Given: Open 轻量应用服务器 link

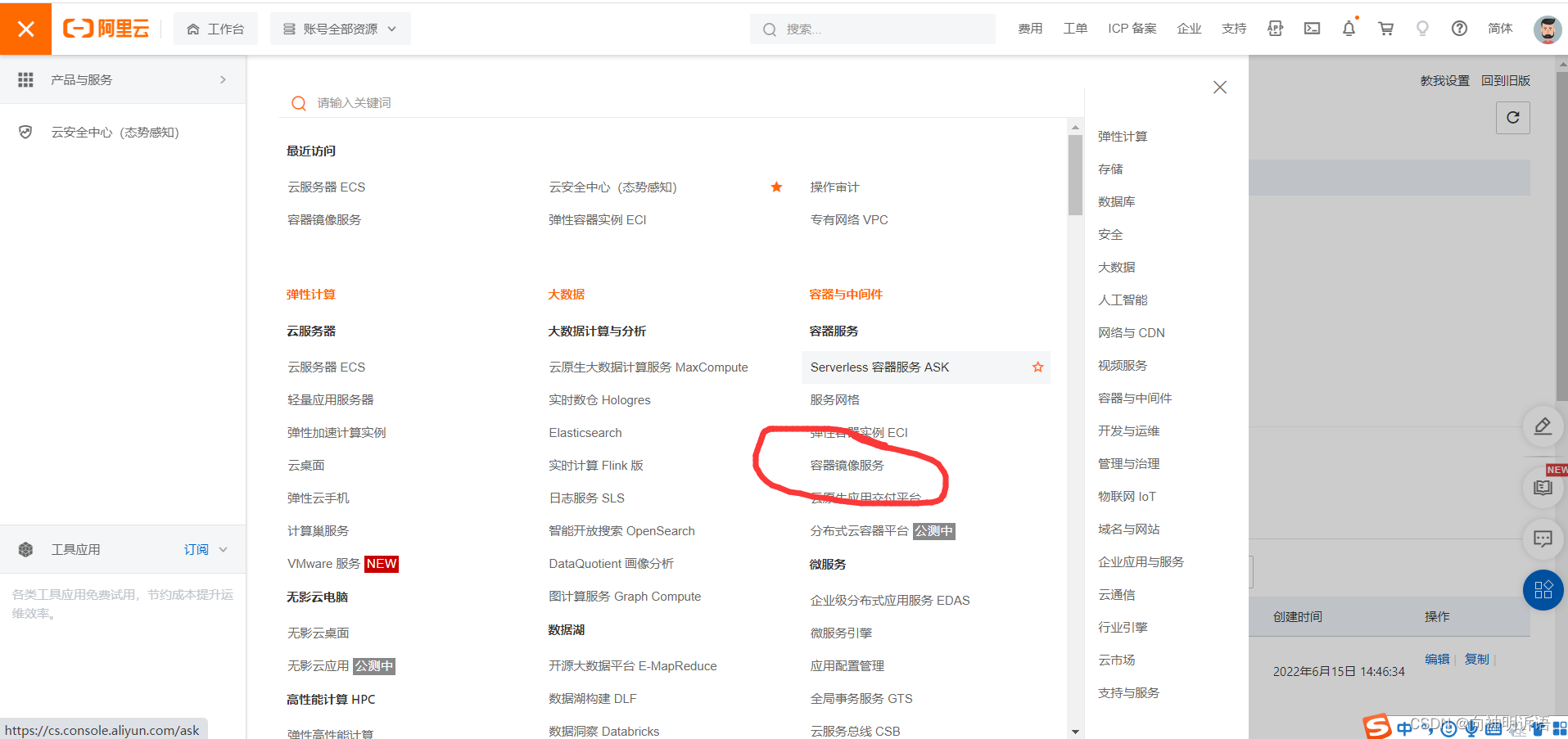Looking at the screenshot, I should click(330, 399).
